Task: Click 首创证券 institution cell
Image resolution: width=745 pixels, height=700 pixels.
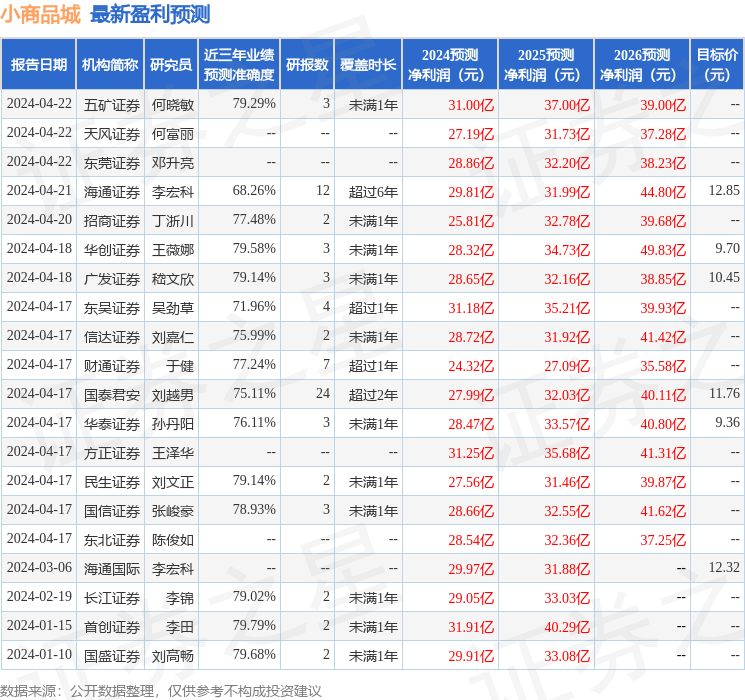Action: (x=112, y=627)
